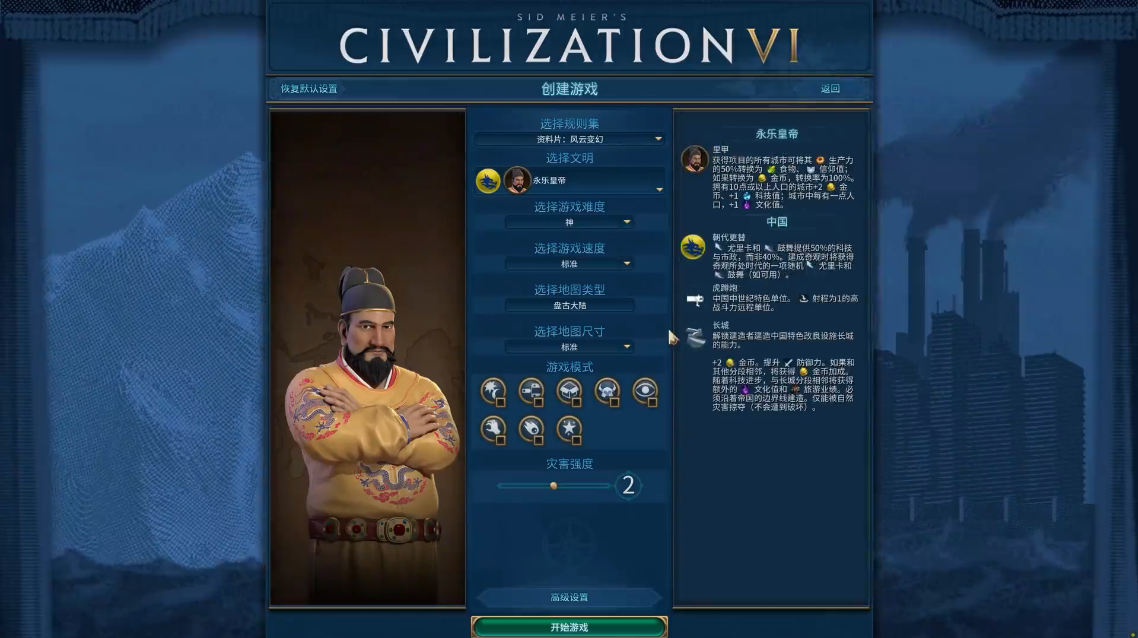The width and height of the screenshot is (1138, 638).
Task: Tick the checkbox on the cards shuffle mode
Action: pos(539,402)
